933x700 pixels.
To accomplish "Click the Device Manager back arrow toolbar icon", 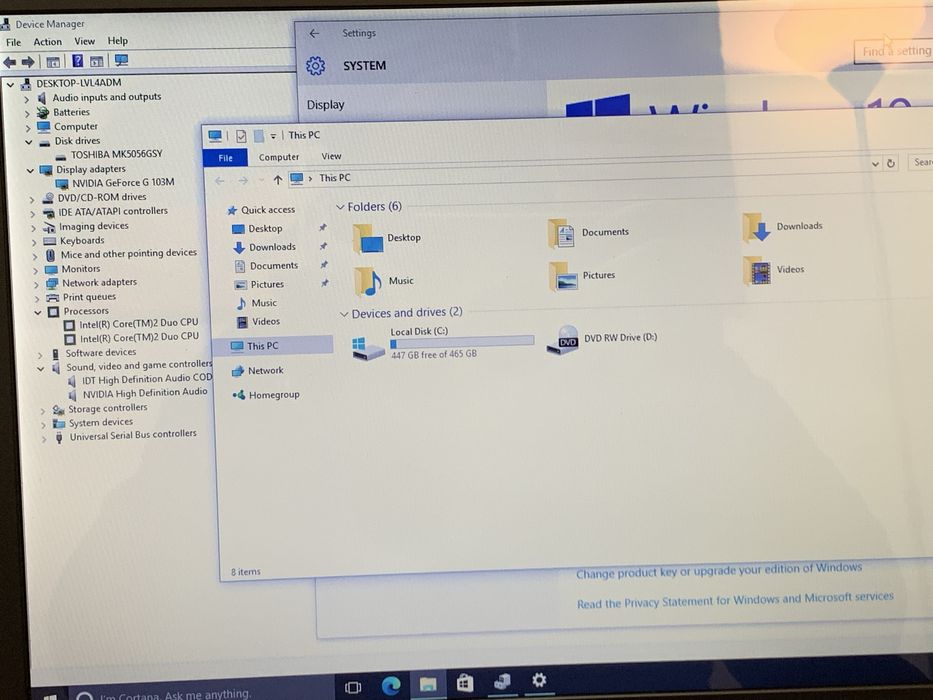I will point(10,62).
